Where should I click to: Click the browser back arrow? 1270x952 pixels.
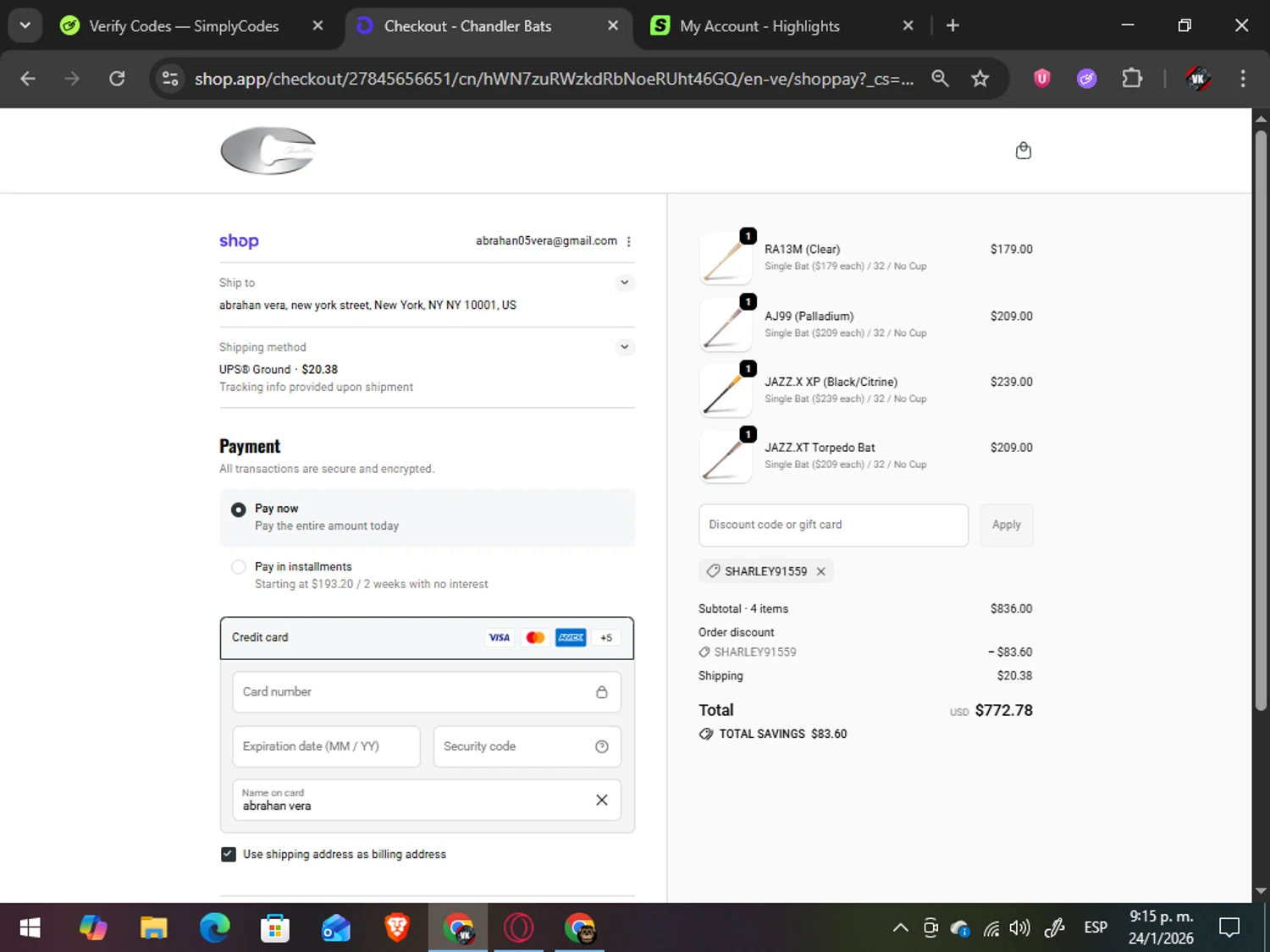point(28,79)
